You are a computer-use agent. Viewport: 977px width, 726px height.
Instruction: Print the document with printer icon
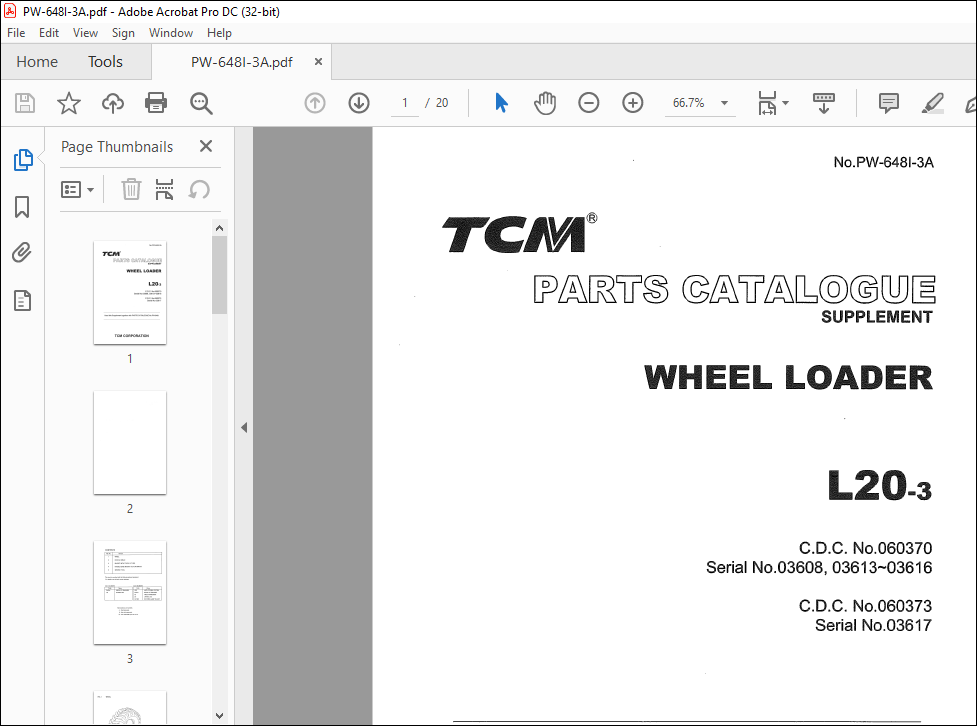tap(156, 103)
